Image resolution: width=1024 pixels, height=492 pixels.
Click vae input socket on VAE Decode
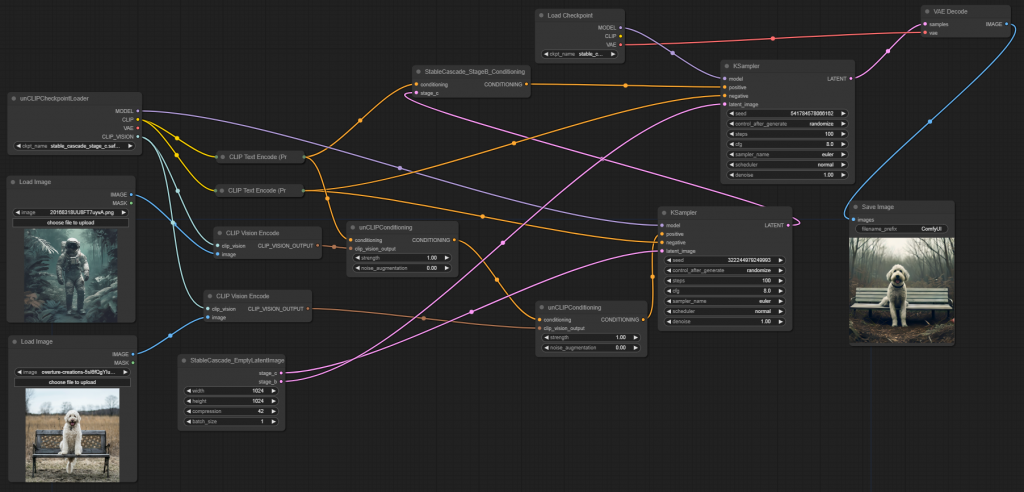click(925, 33)
